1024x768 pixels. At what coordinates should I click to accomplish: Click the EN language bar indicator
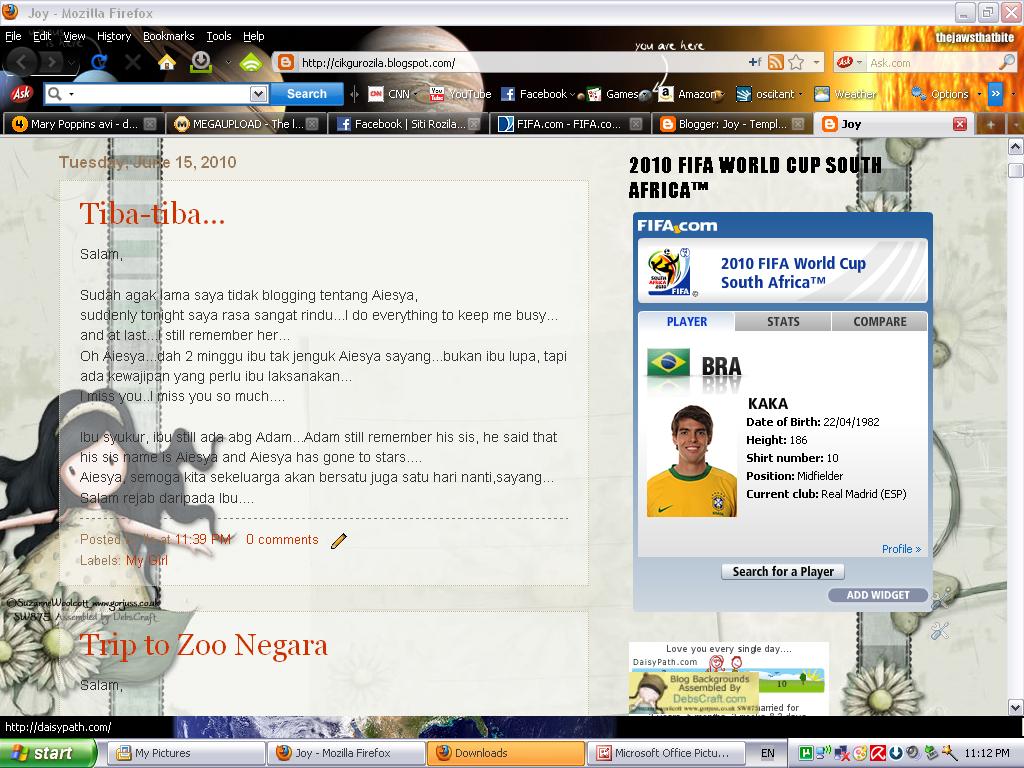tap(767, 753)
